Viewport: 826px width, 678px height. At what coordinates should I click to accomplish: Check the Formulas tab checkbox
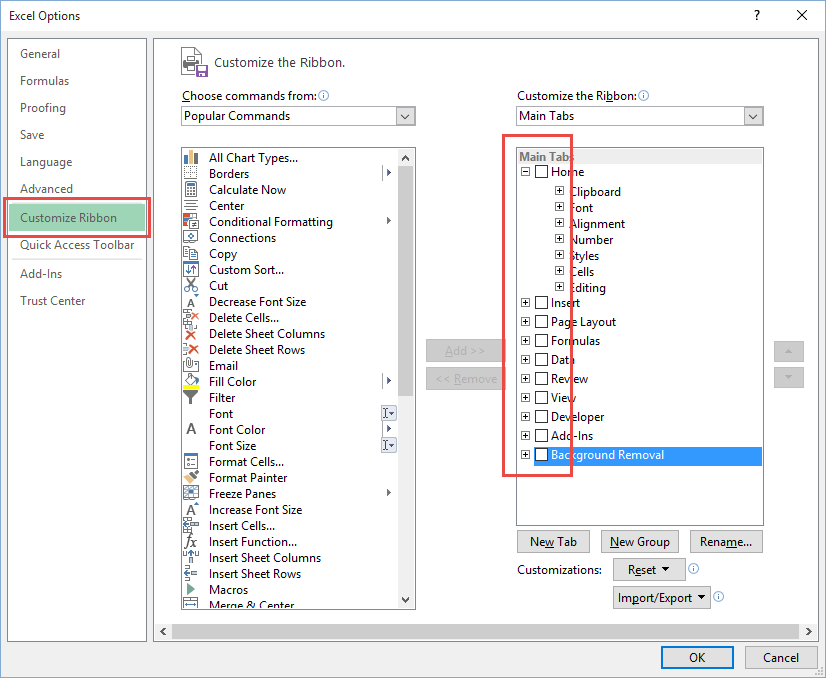[541, 341]
